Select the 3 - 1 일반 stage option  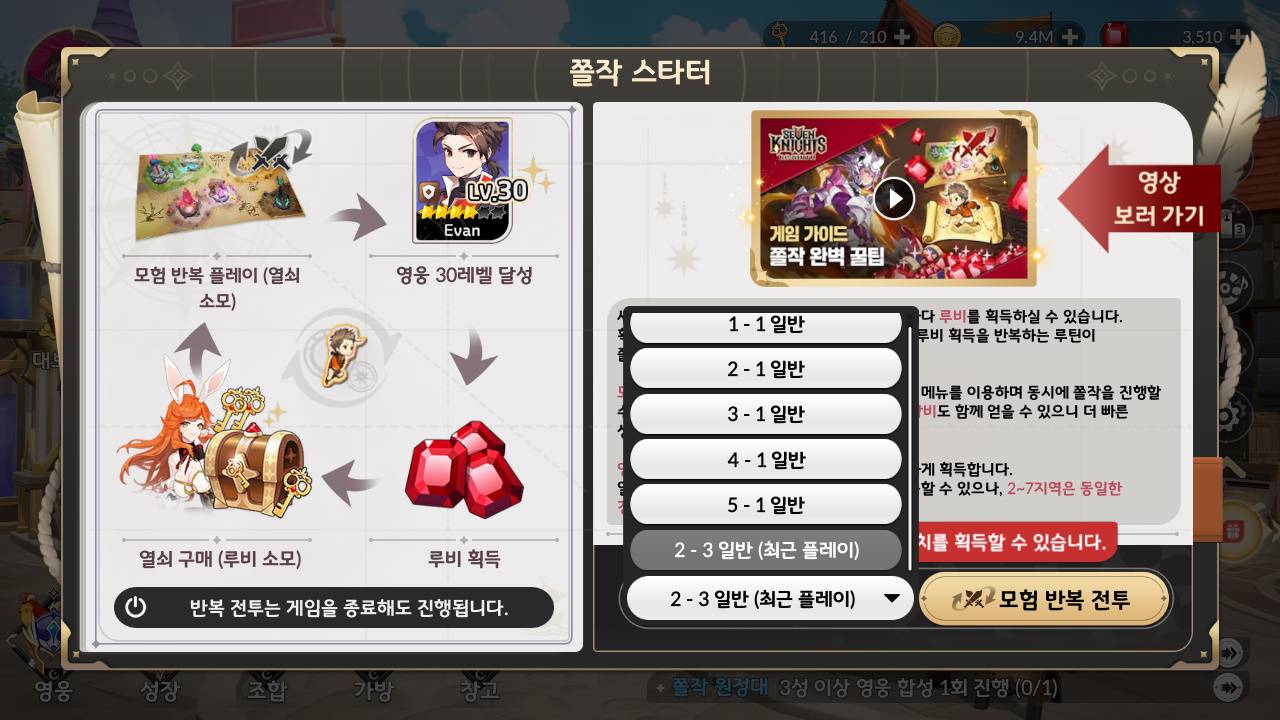coord(766,414)
